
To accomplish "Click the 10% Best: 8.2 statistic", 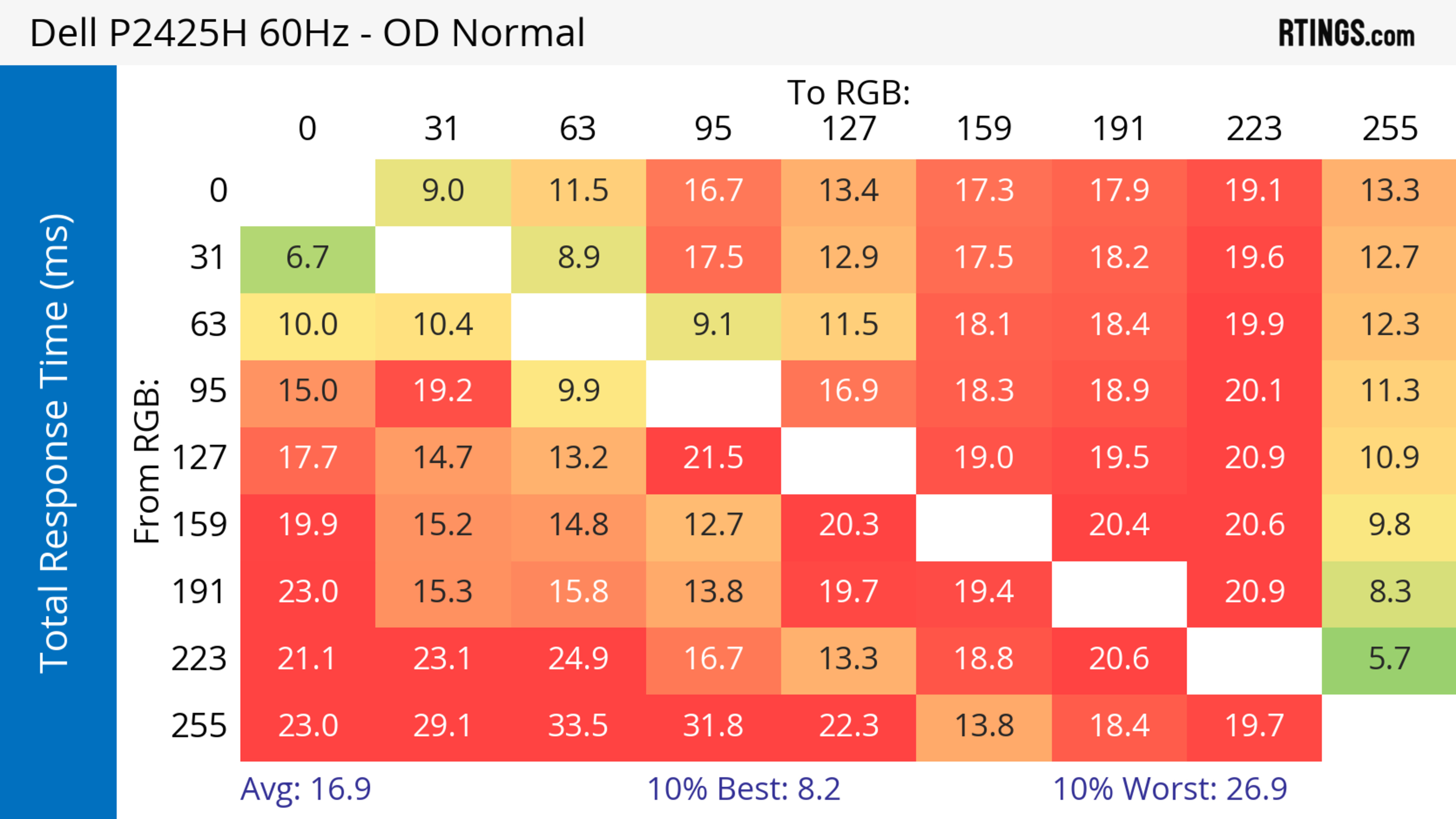I will coord(743,789).
